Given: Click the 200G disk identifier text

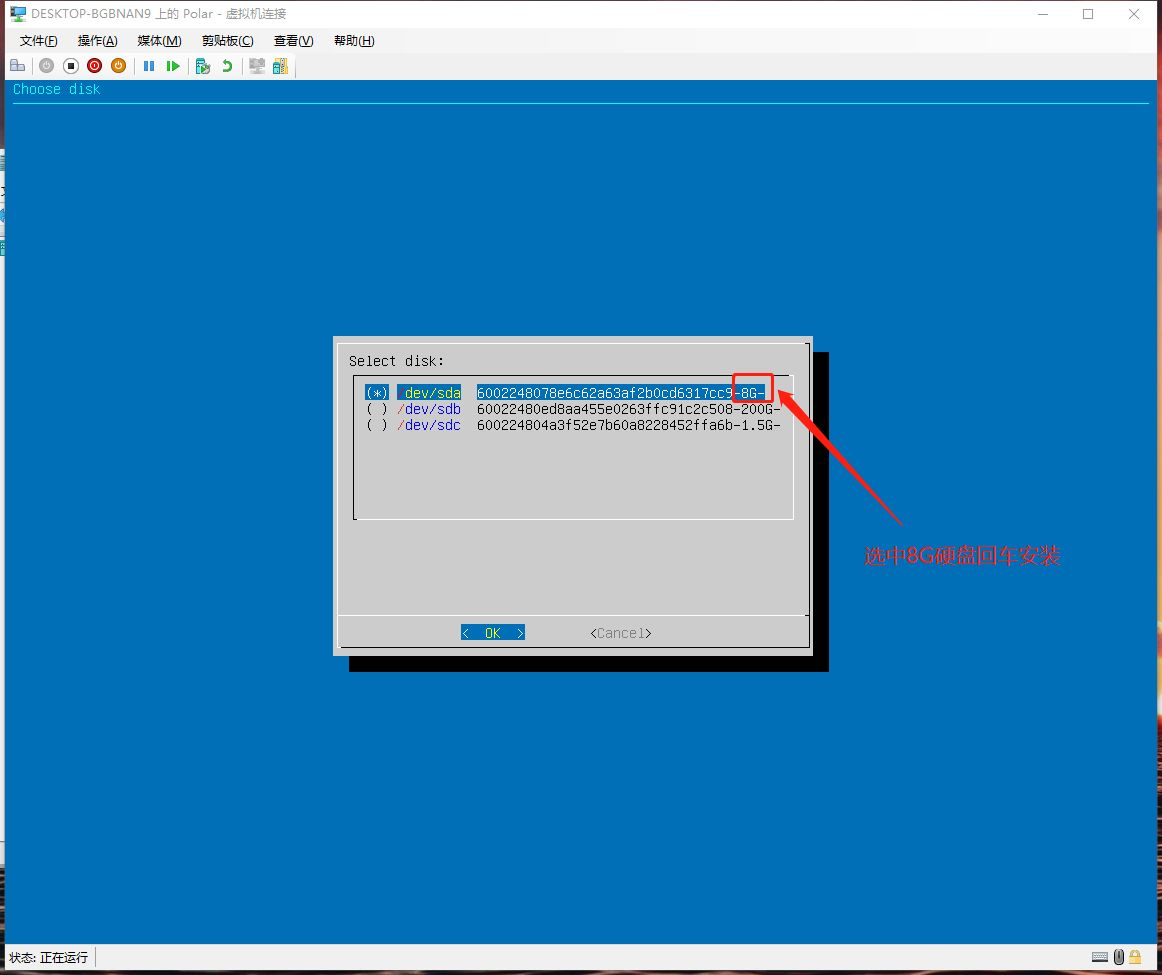Looking at the screenshot, I should pos(628,409).
